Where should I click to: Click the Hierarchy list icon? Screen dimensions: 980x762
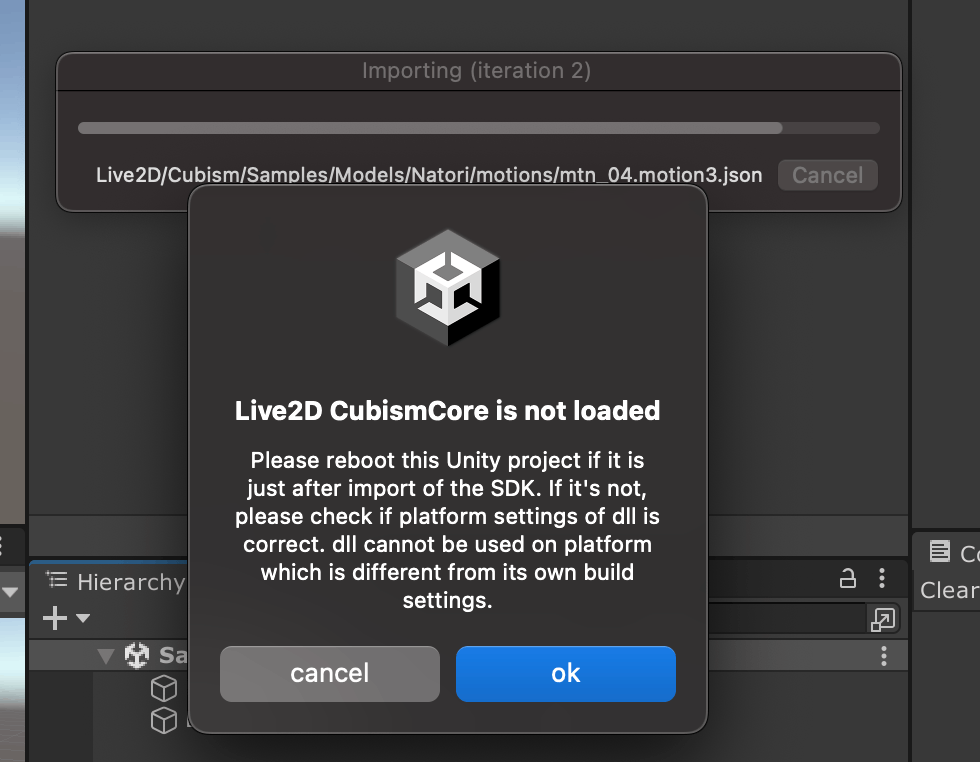point(57,581)
